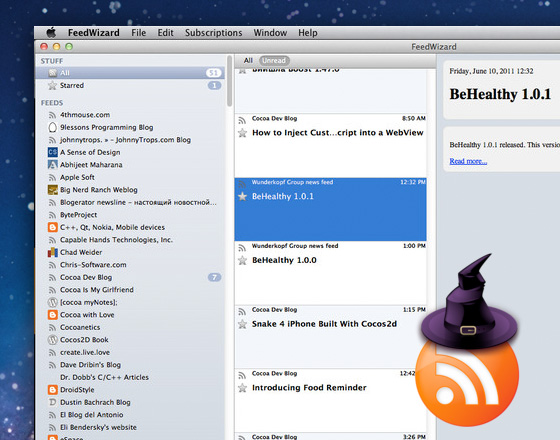Click Blogger icon for C++, Qt, Nokia feed
Image resolution: width=560 pixels, height=440 pixels.
click(52, 227)
